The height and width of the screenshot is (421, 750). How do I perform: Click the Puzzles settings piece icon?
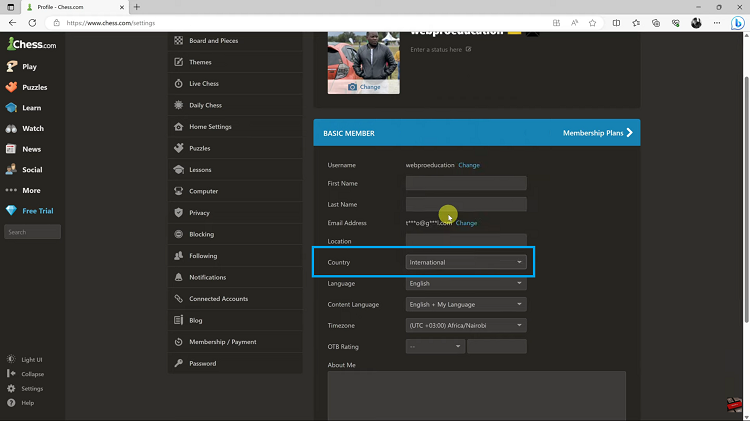(178, 148)
